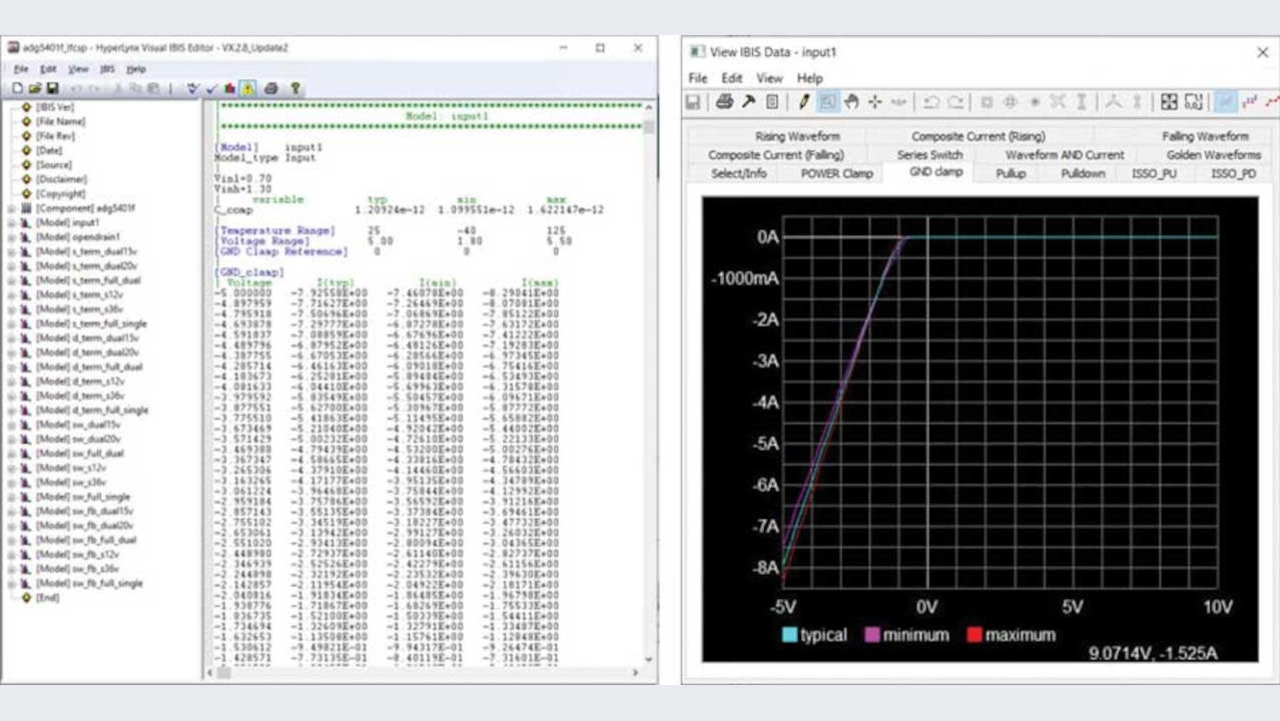1280x721 pixels.
Task: Switch to the Pulldown tab
Action: pyautogui.click(x=1083, y=173)
